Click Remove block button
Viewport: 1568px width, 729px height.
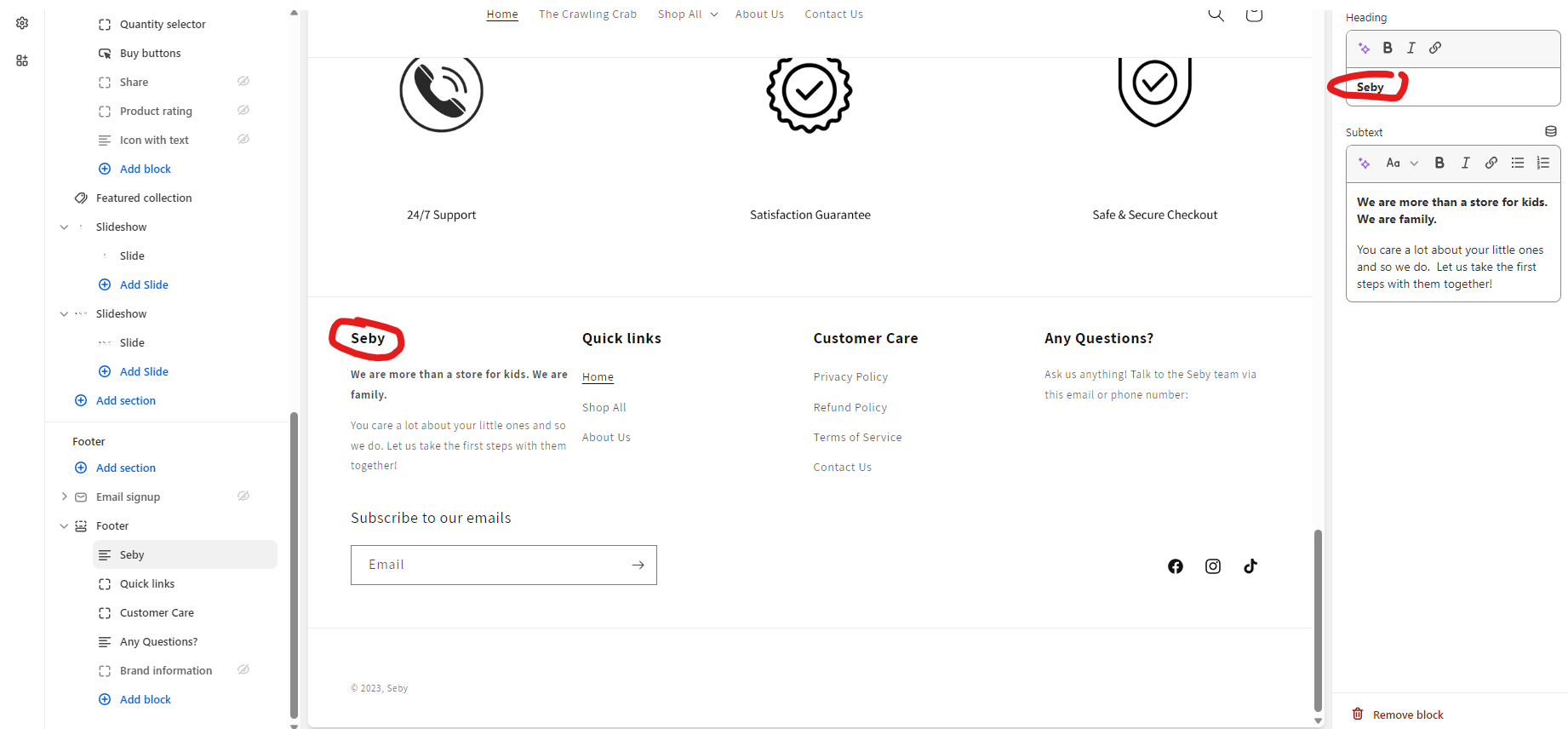pos(1398,715)
